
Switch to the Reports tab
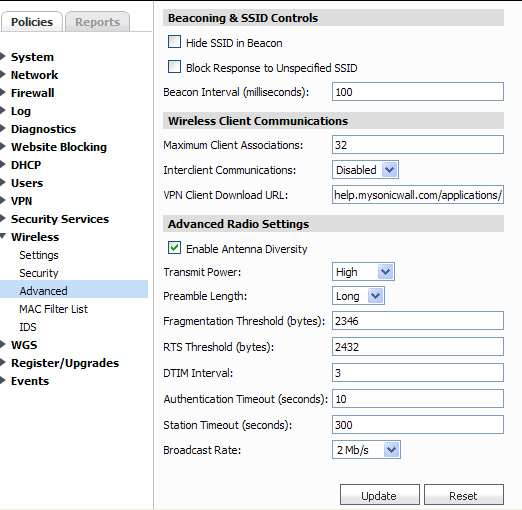[97, 22]
